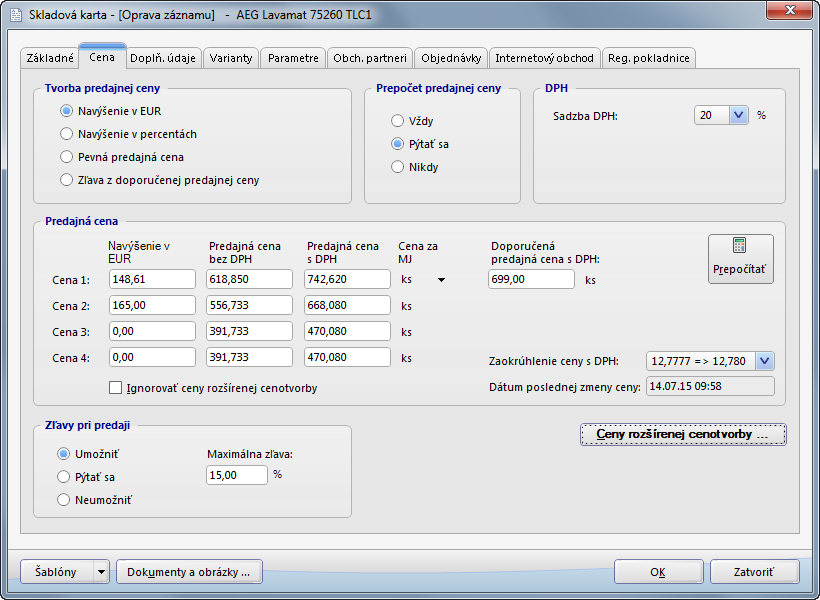
Task: Show the Objednávky tab
Action: tap(451, 58)
